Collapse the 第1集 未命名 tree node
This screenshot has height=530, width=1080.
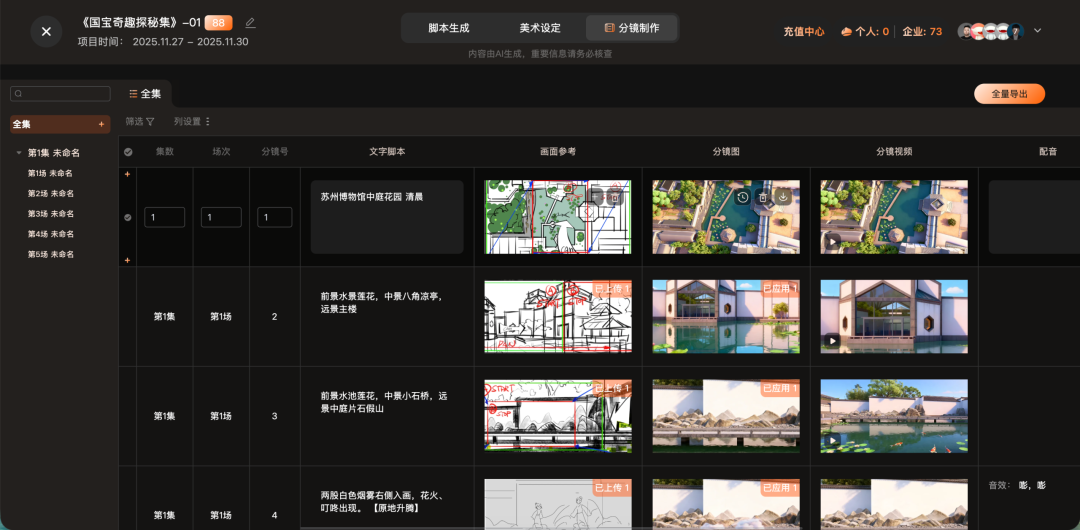tap(19, 153)
